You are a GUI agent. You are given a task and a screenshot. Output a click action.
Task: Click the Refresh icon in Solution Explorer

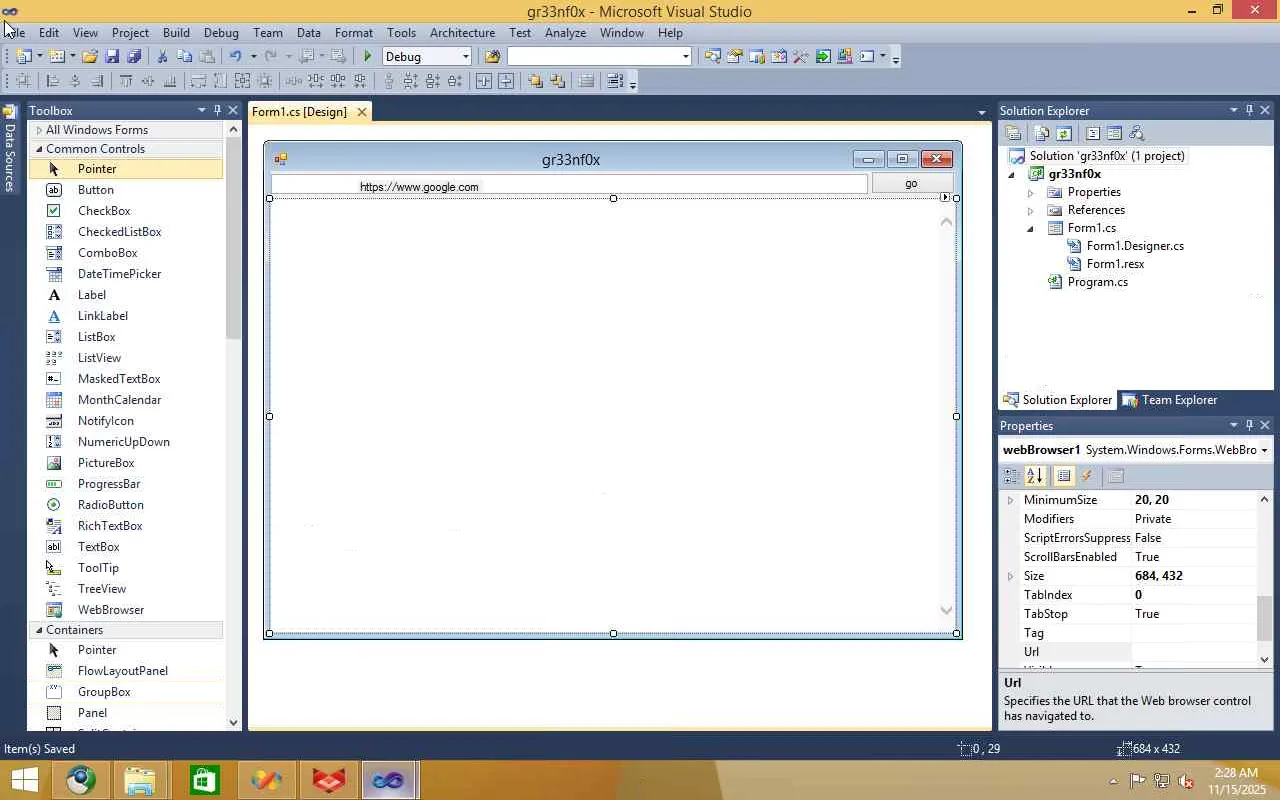pyautogui.click(x=1064, y=133)
